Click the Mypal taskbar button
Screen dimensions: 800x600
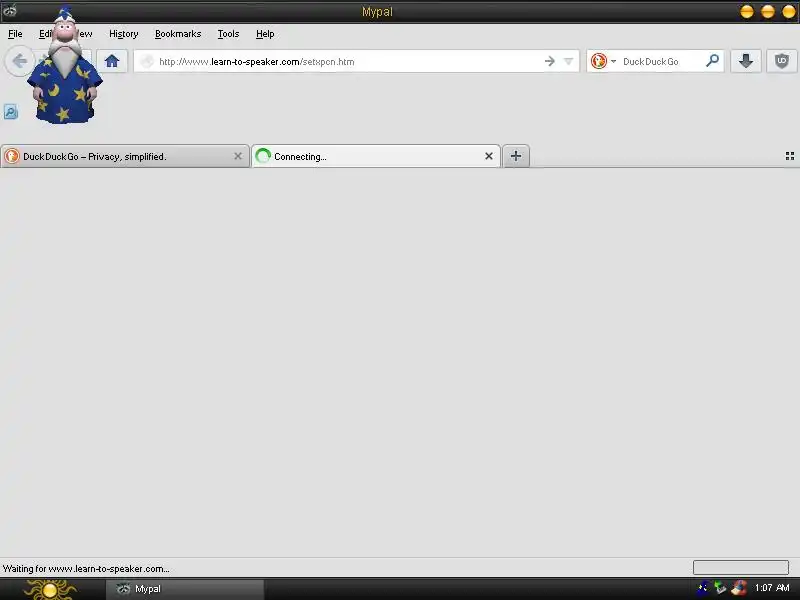pyautogui.click(x=185, y=589)
